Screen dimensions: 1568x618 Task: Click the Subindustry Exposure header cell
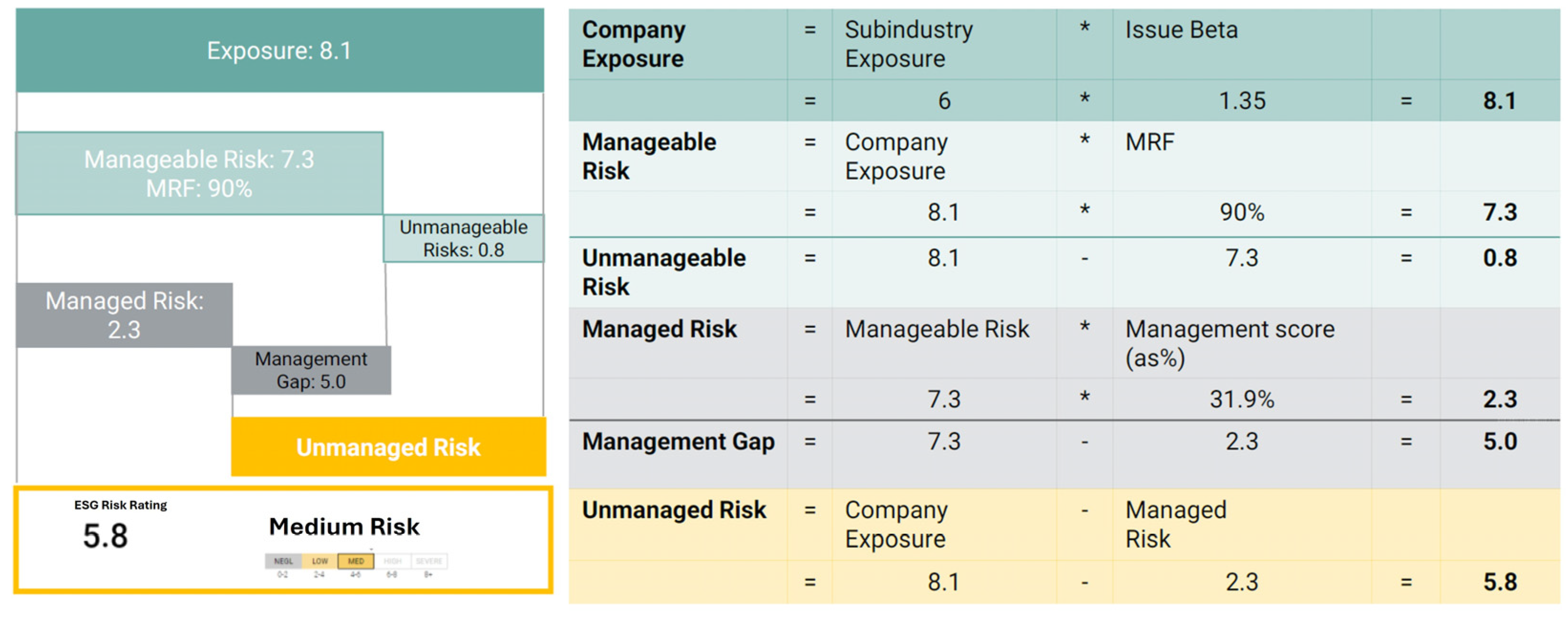(909, 44)
